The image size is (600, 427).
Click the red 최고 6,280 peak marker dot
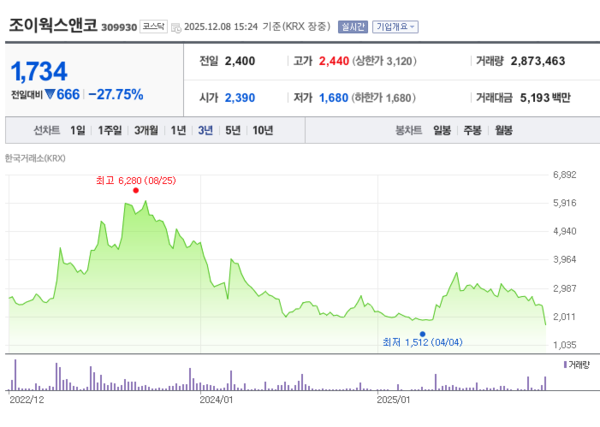point(136,191)
